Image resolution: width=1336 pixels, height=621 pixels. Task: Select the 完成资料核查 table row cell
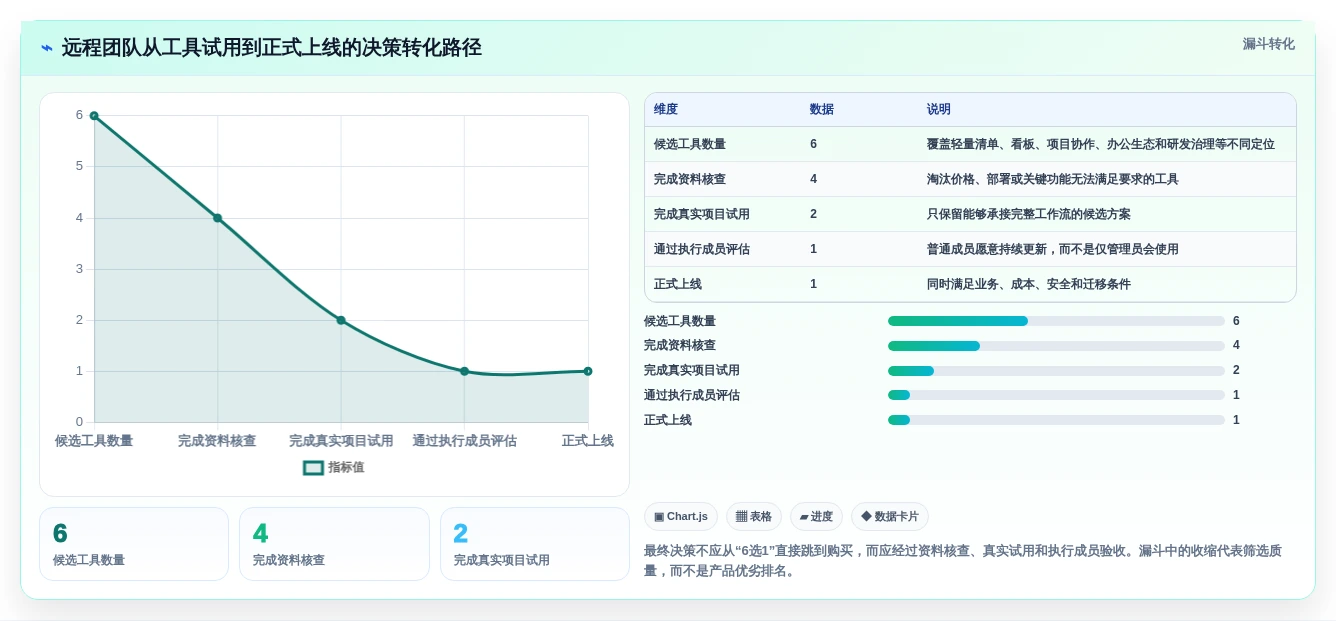pos(690,179)
